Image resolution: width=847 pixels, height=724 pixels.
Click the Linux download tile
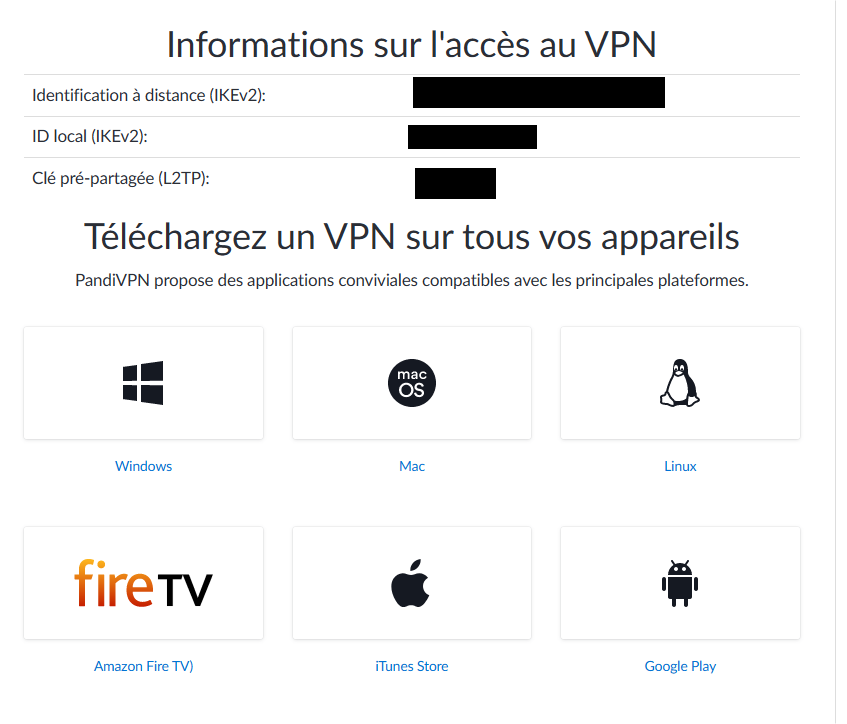(680, 382)
